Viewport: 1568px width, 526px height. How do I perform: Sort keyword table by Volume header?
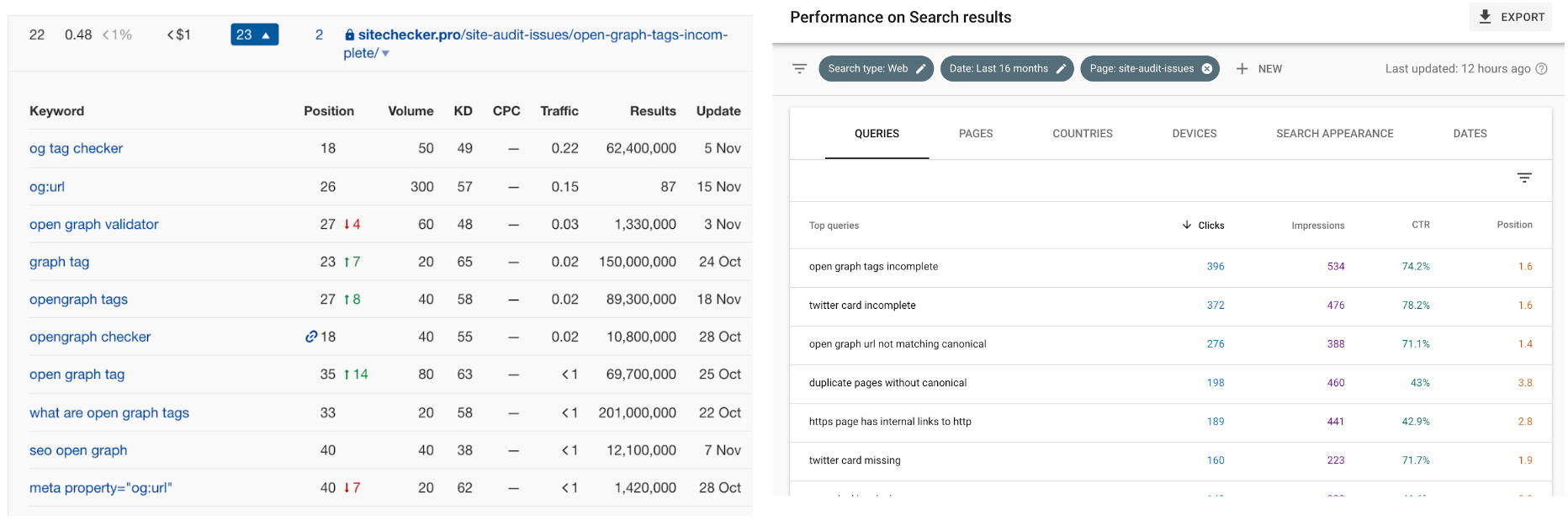[x=411, y=111]
